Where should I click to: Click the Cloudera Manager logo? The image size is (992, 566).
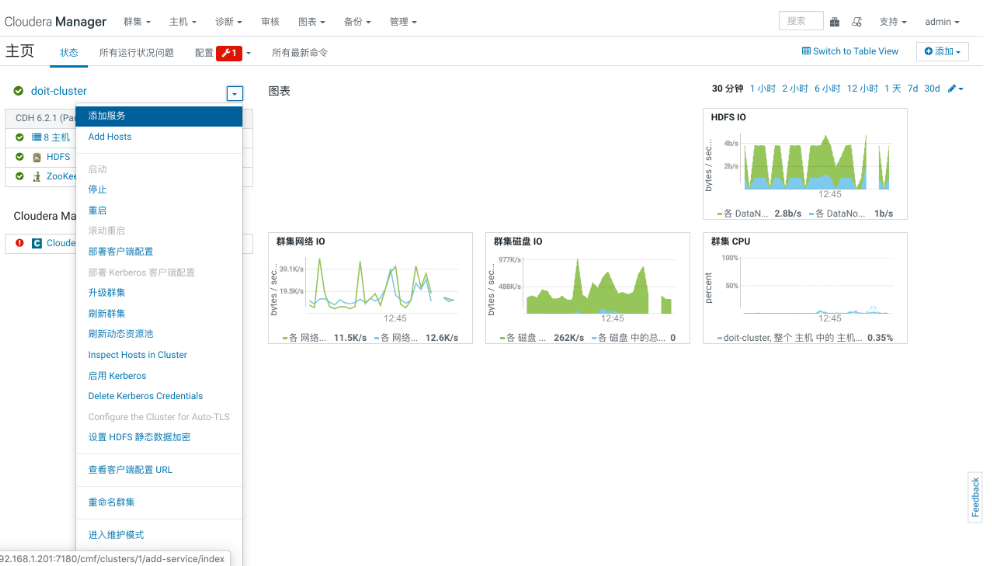[x=55, y=22]
